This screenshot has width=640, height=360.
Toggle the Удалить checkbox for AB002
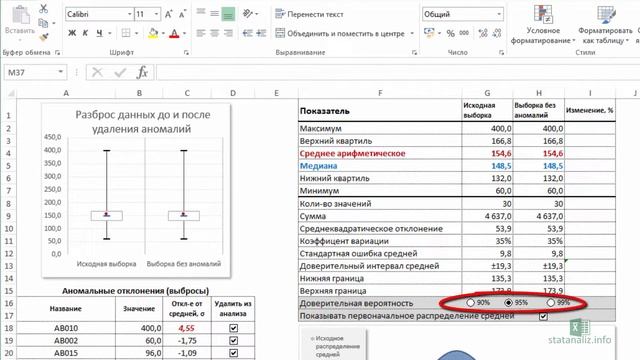point(233,340)
